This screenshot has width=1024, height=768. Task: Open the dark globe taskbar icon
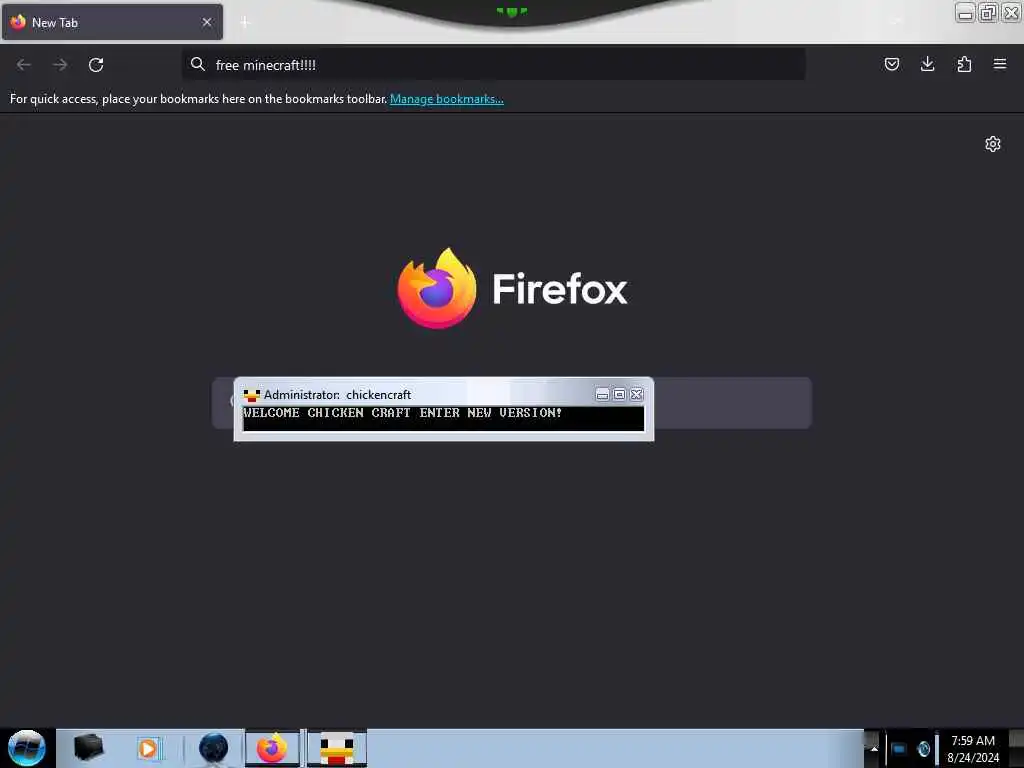214,748
